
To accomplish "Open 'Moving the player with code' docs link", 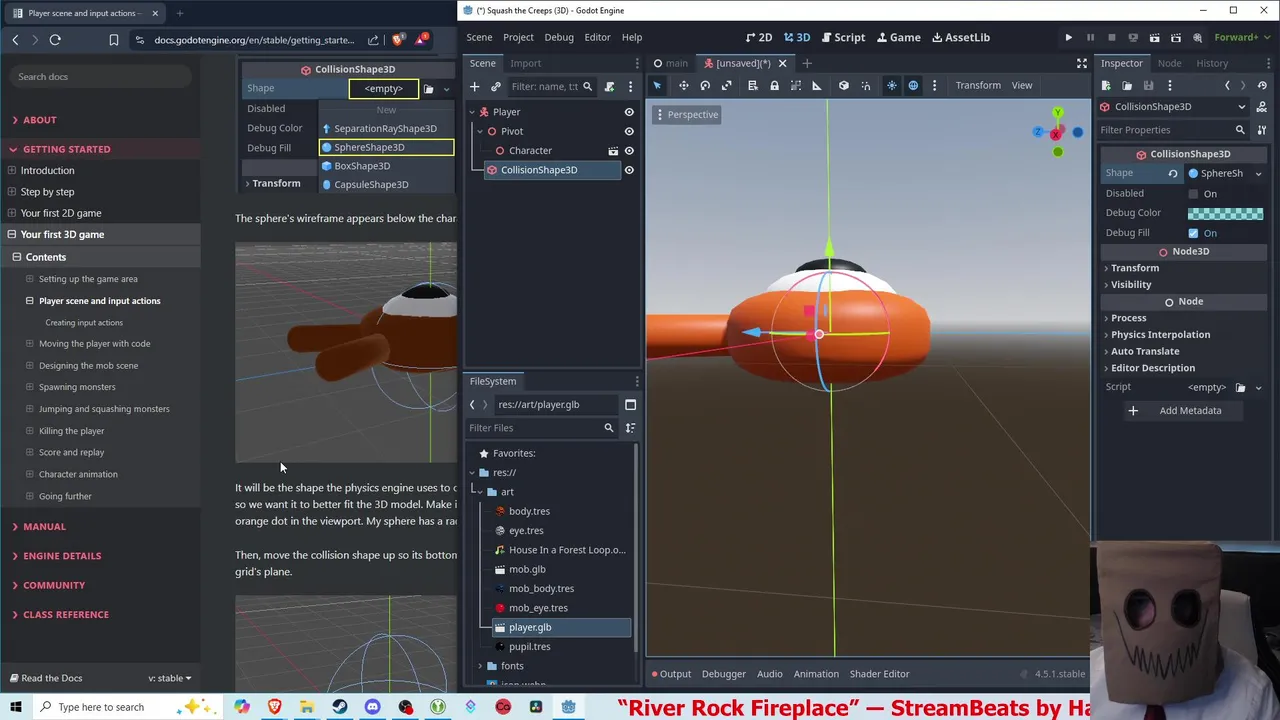I will [x=94, y=344].
